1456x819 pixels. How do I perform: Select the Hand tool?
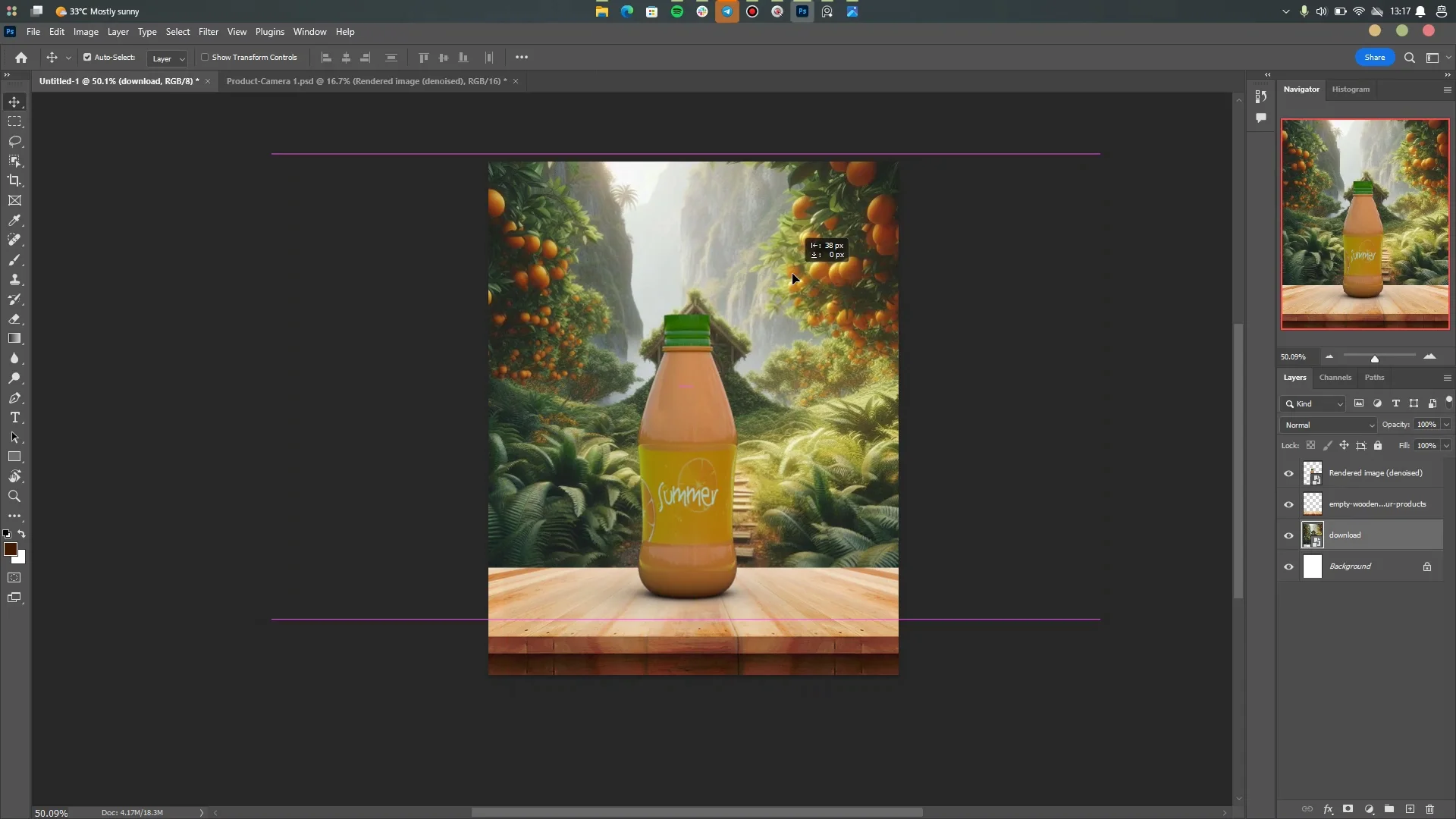tap(14, 476)
